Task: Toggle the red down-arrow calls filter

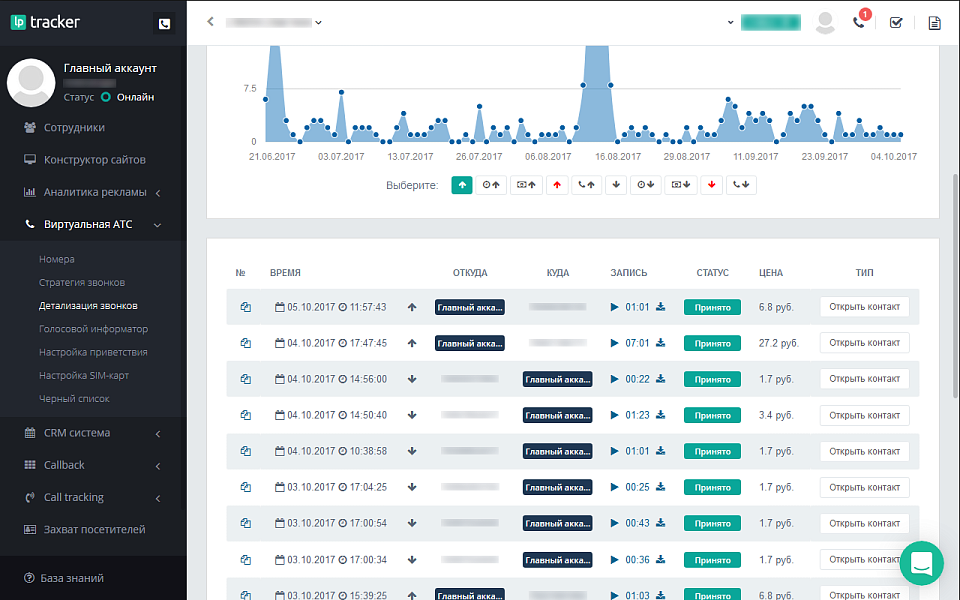Action: point(710,185)
